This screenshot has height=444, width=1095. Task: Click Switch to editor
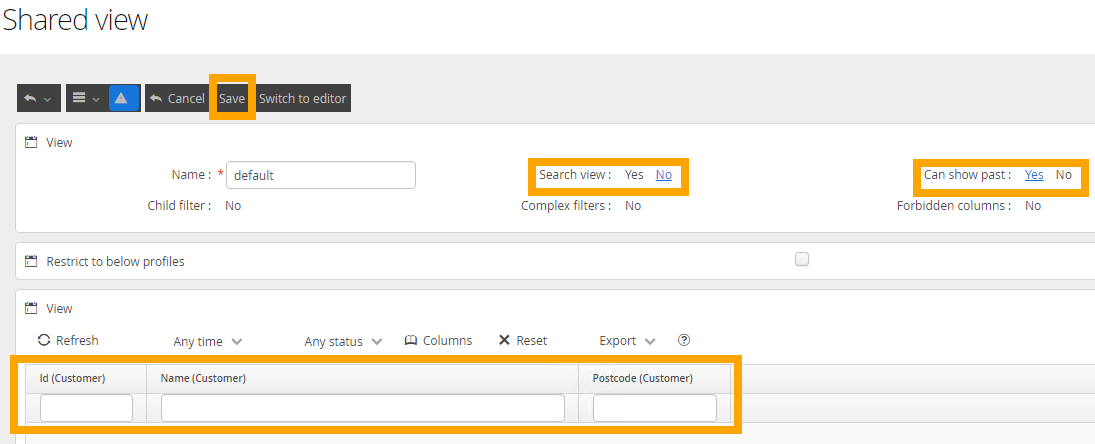[x=302, y=98]
